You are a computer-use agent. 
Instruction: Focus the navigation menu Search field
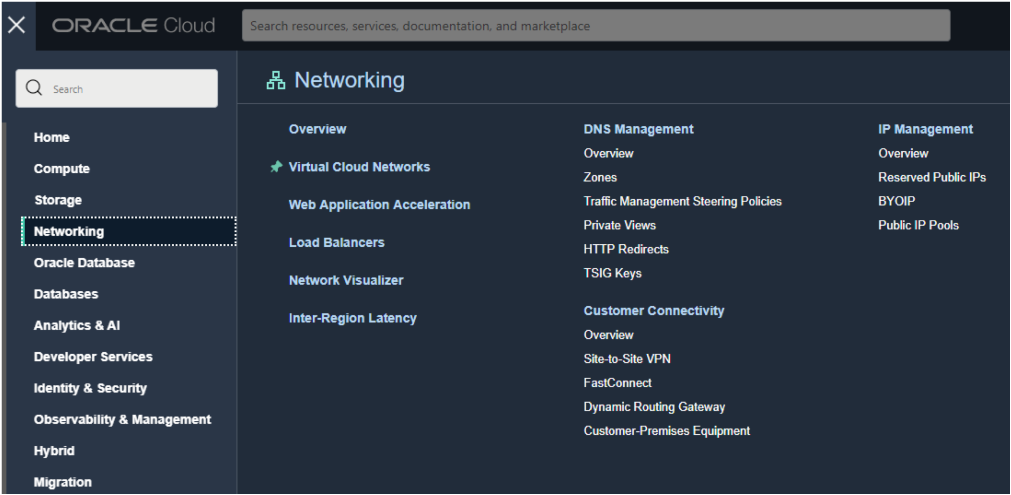click(x=117, y=88)
